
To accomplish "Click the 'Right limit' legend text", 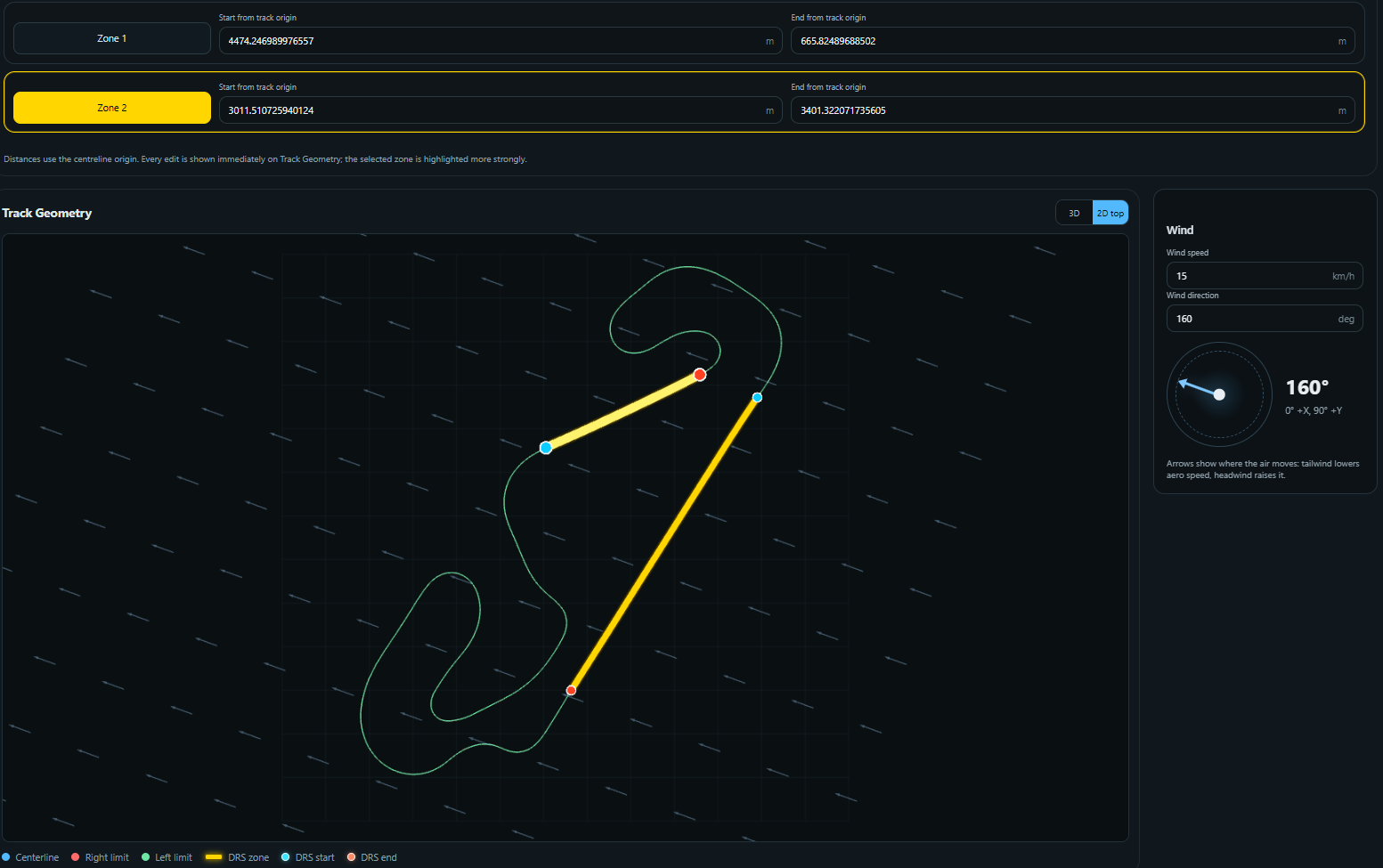I will click(x=107, y=857).
